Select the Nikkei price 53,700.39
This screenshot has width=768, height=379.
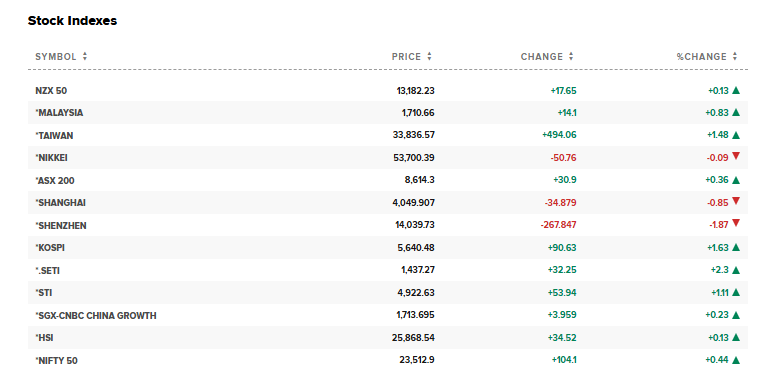[x=414, y=158]
